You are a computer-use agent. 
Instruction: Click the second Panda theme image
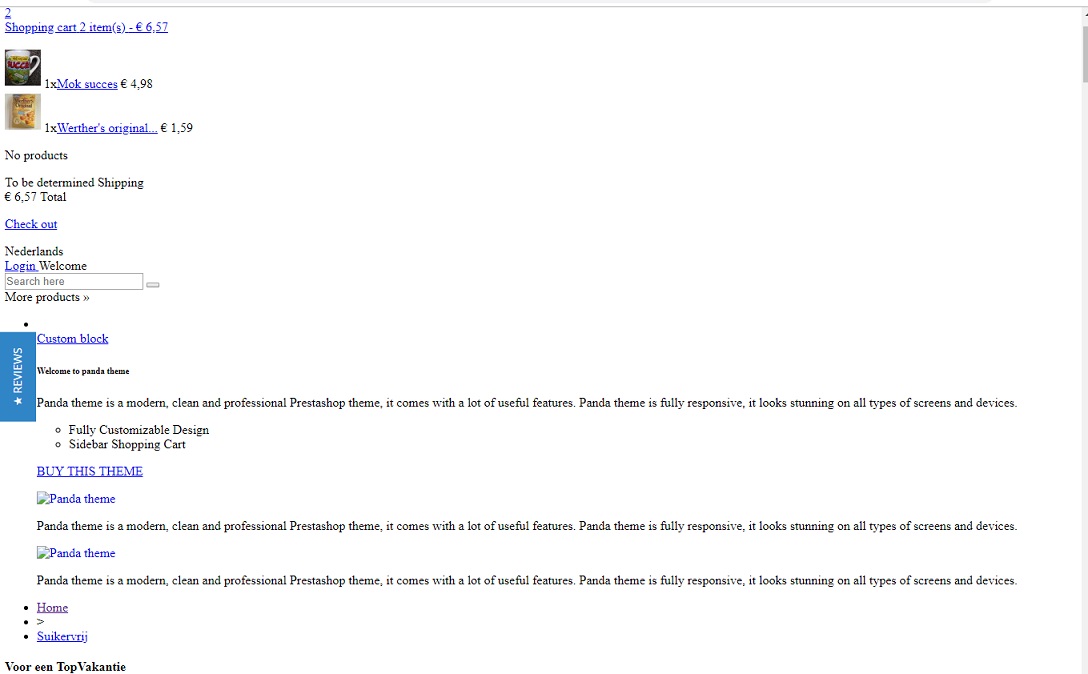click(76, 553)
